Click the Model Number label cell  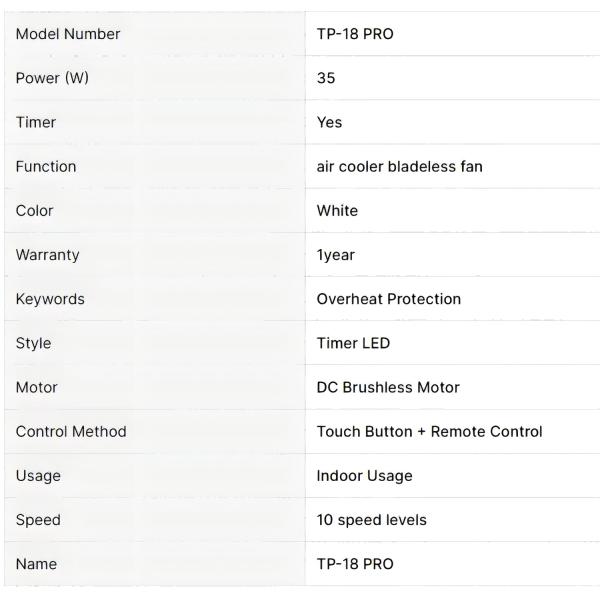(68, 34)
